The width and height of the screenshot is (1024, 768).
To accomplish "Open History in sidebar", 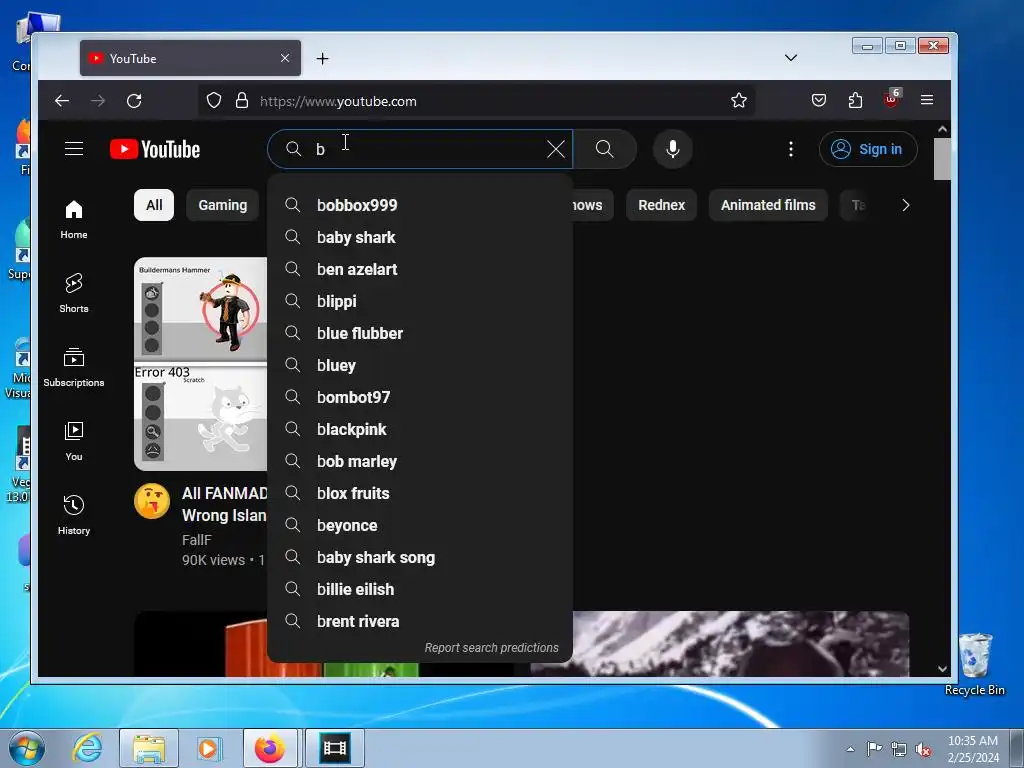I will 74,515.
